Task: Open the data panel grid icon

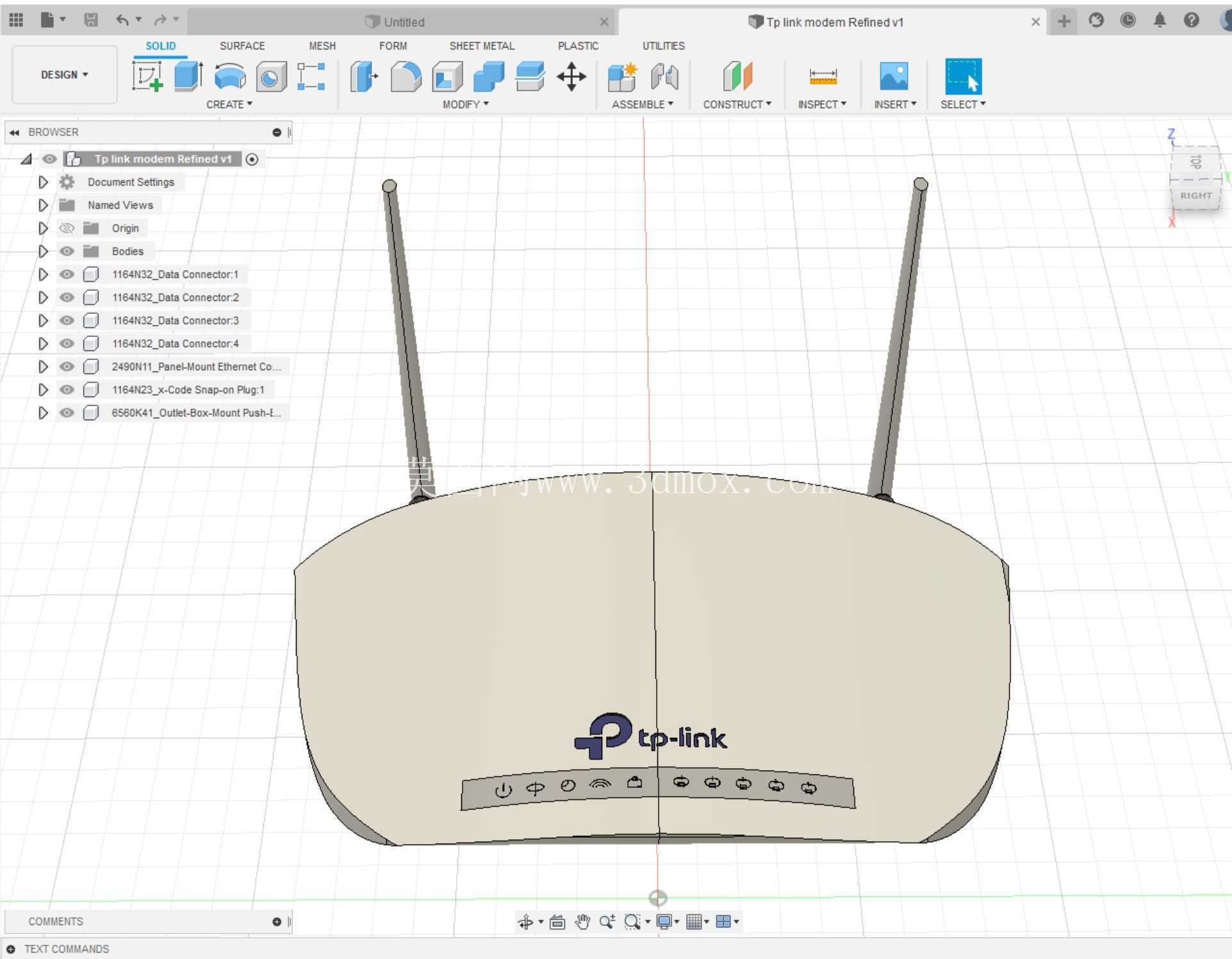Action: 16,20
